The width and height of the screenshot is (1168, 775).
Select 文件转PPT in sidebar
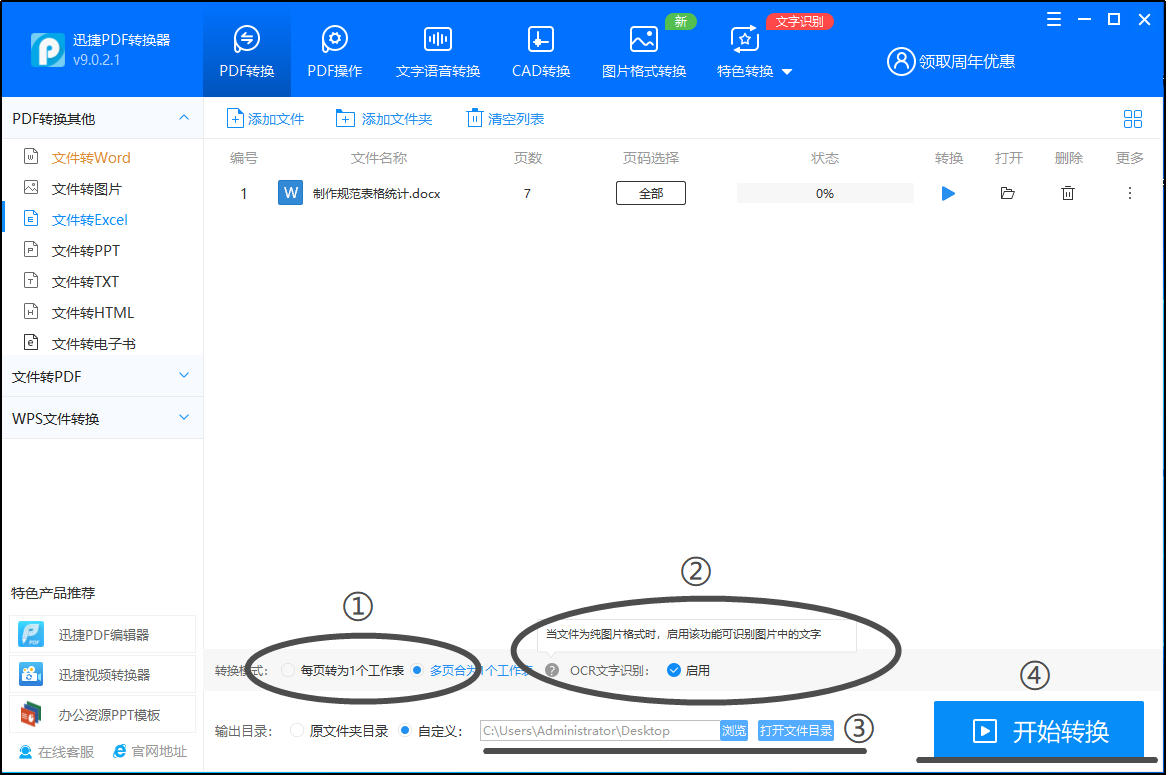tap(85, 250)
